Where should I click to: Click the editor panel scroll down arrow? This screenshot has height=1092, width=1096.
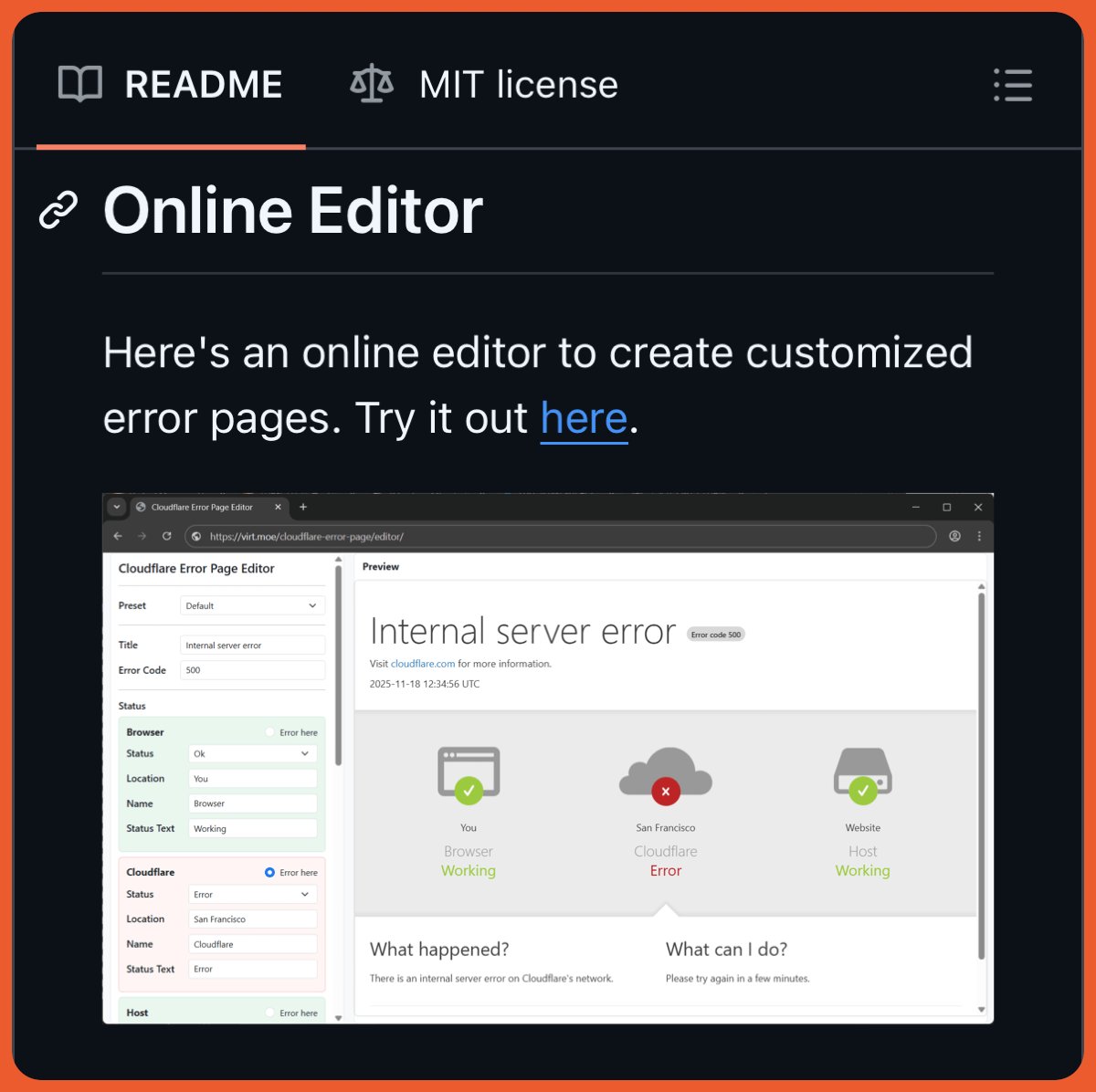click(x=339, y=1017)
